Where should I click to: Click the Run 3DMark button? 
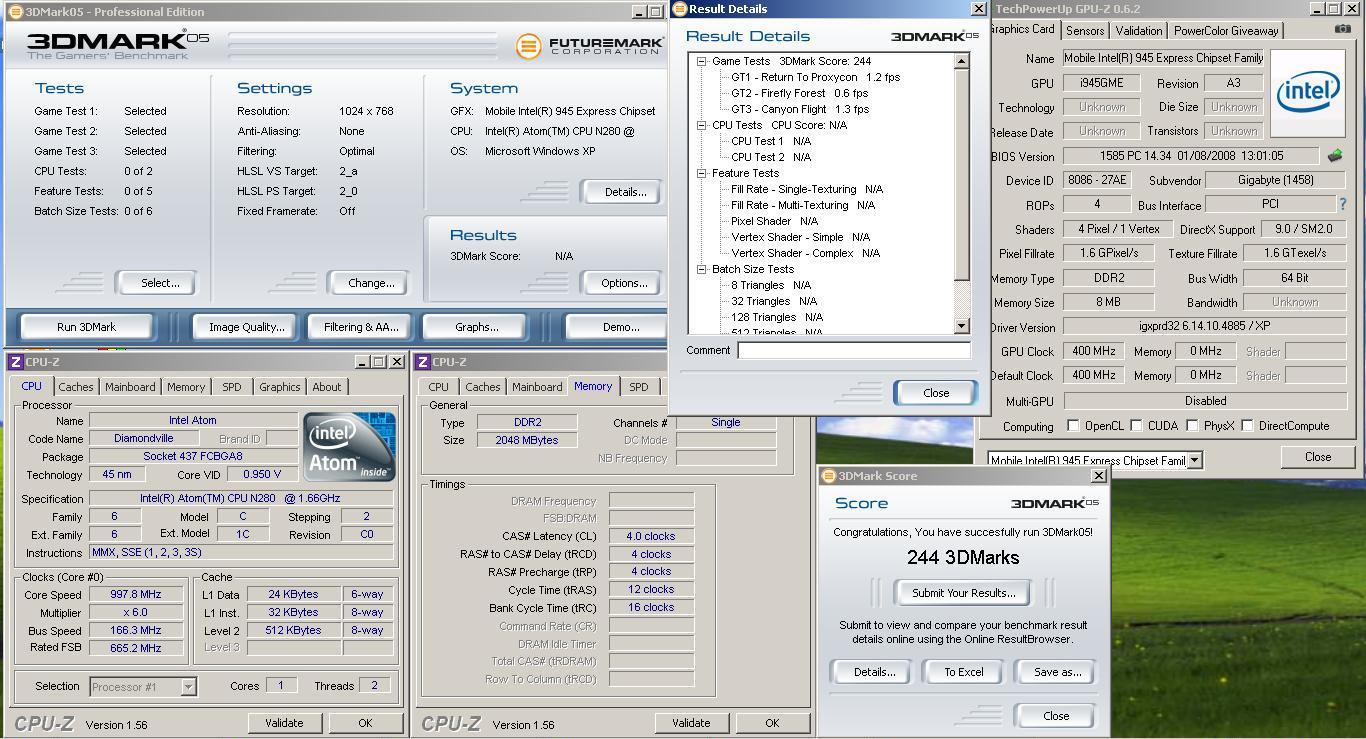87,327
